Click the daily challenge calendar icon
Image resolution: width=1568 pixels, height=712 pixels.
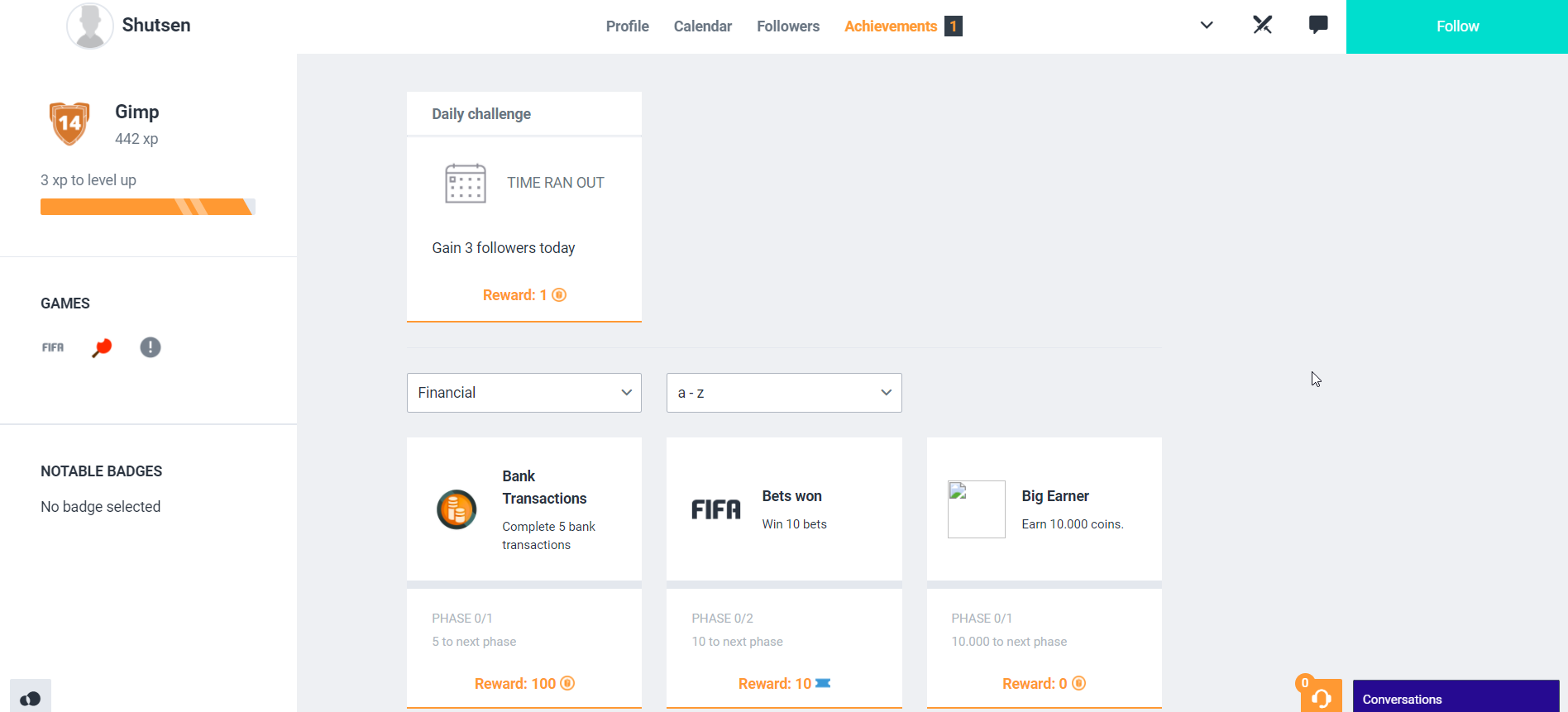point(466,183)
